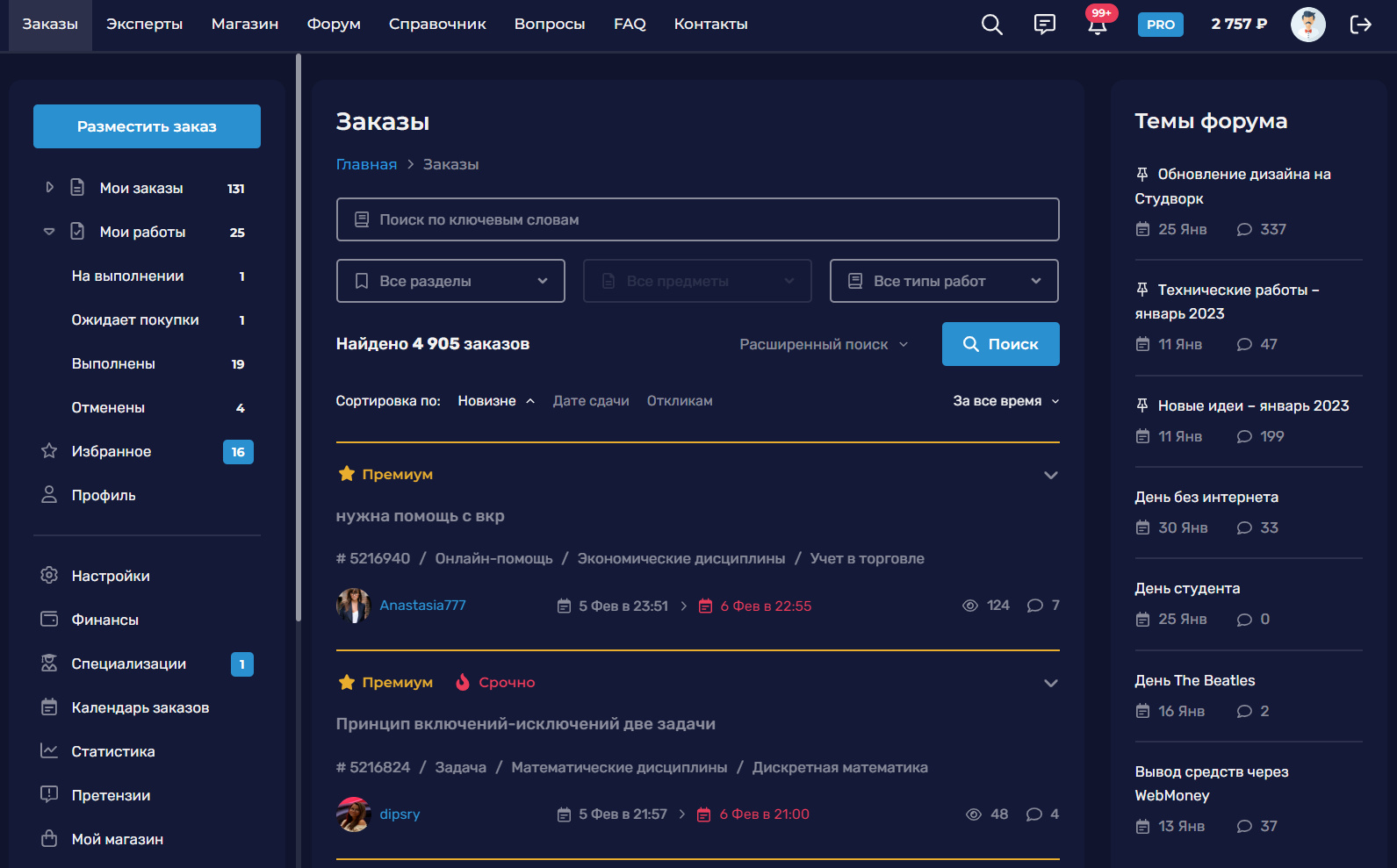Click the Статистика chart icon
The height and width of the screenshot is (868, 1397).
(49, 751)
